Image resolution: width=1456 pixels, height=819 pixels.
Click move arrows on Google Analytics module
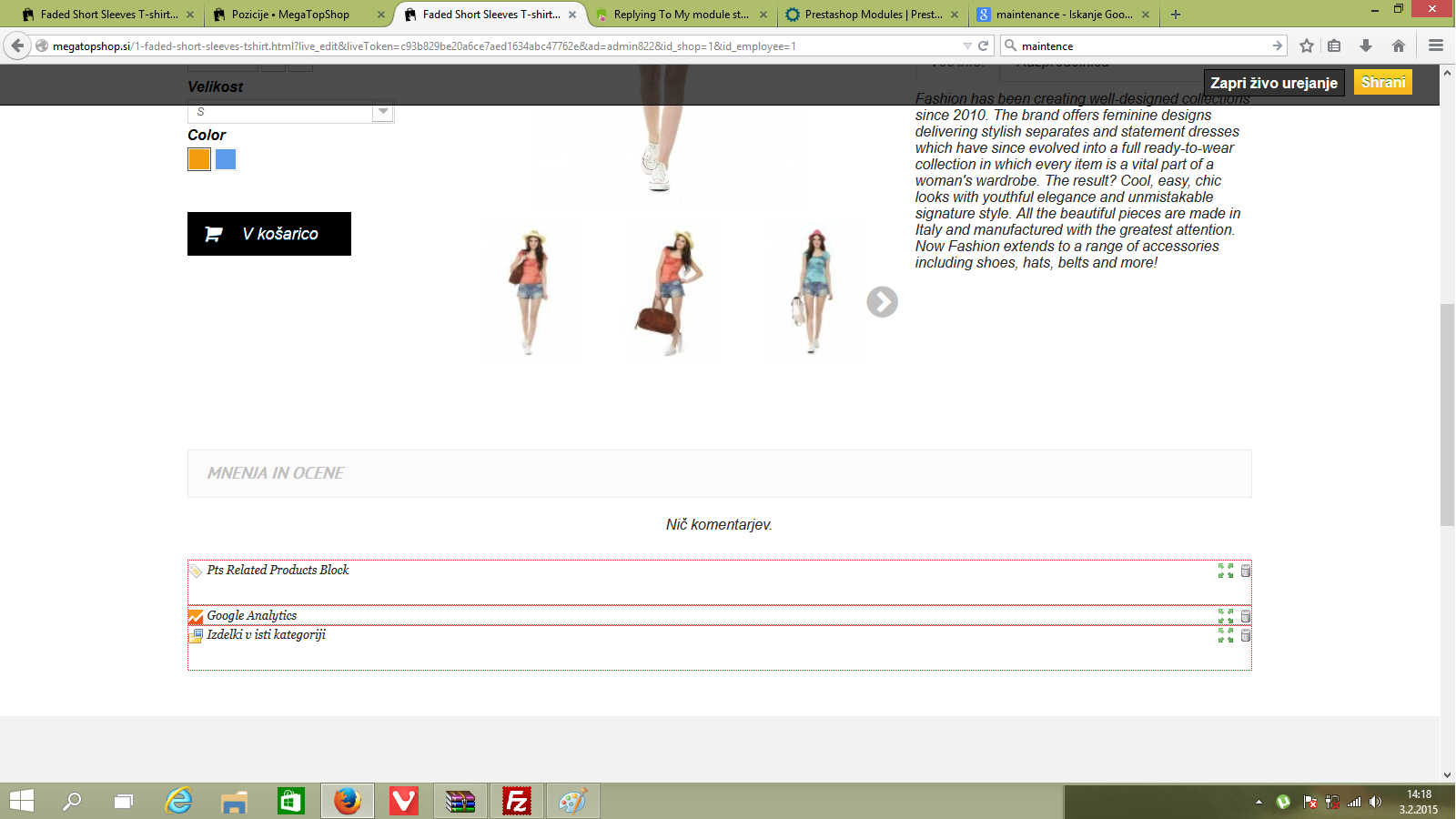pyautogui.click(x=1226, y=616)
